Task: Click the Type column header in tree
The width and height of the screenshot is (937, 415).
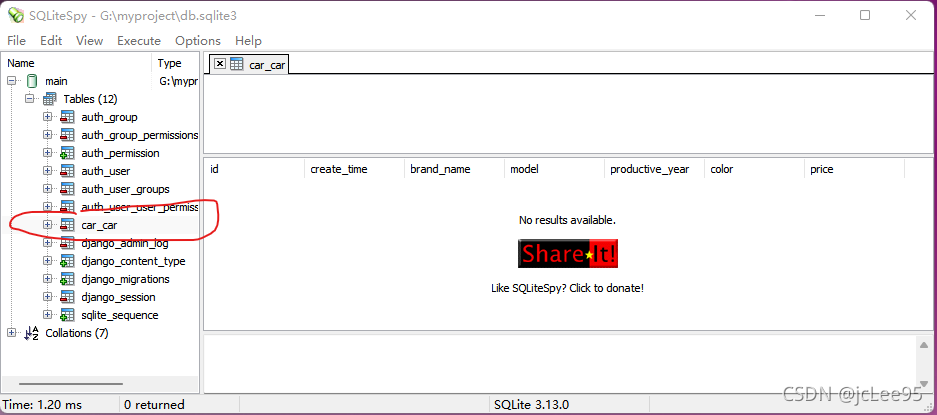Action: (x=176, y=63)
